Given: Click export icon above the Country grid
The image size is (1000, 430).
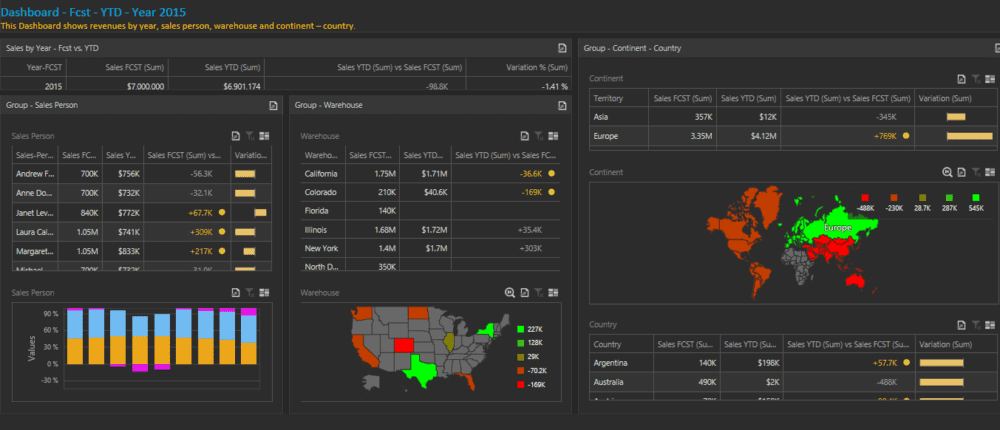Looking at the screenshot, I should (x=961, y=325).
